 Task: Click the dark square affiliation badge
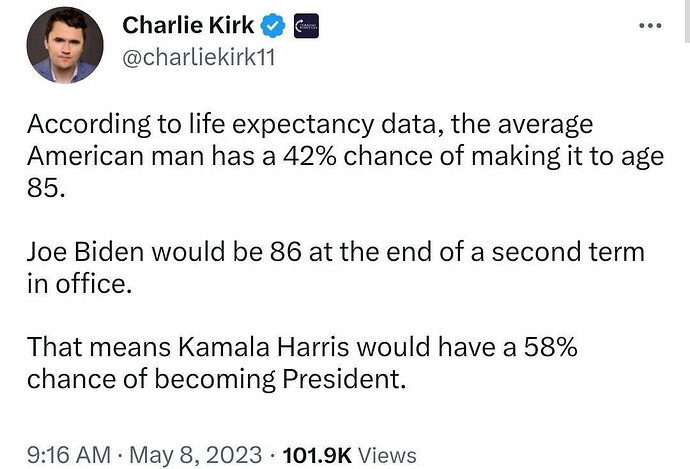tap(306, 26)
